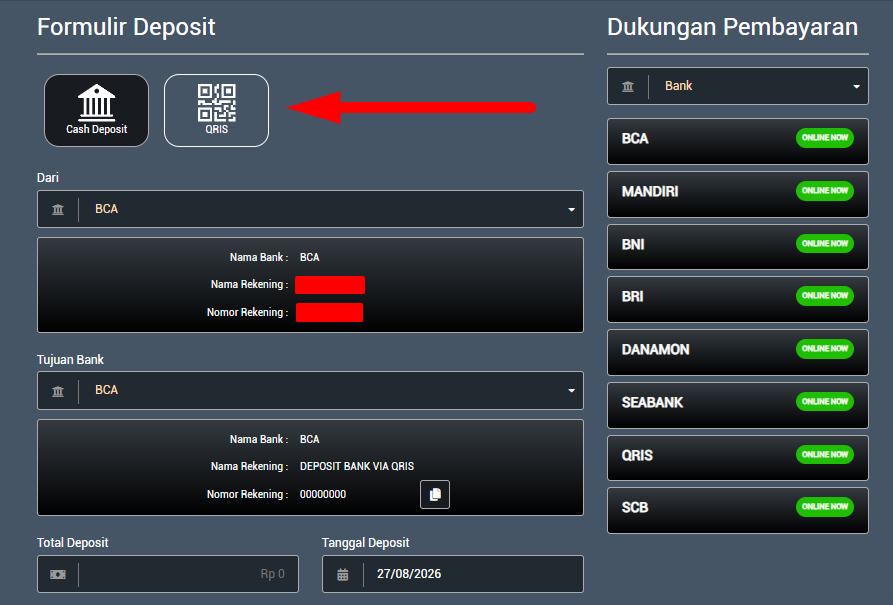
Task: Click ONLINE NOW badge for BNI
Action: tap(825, 244)
